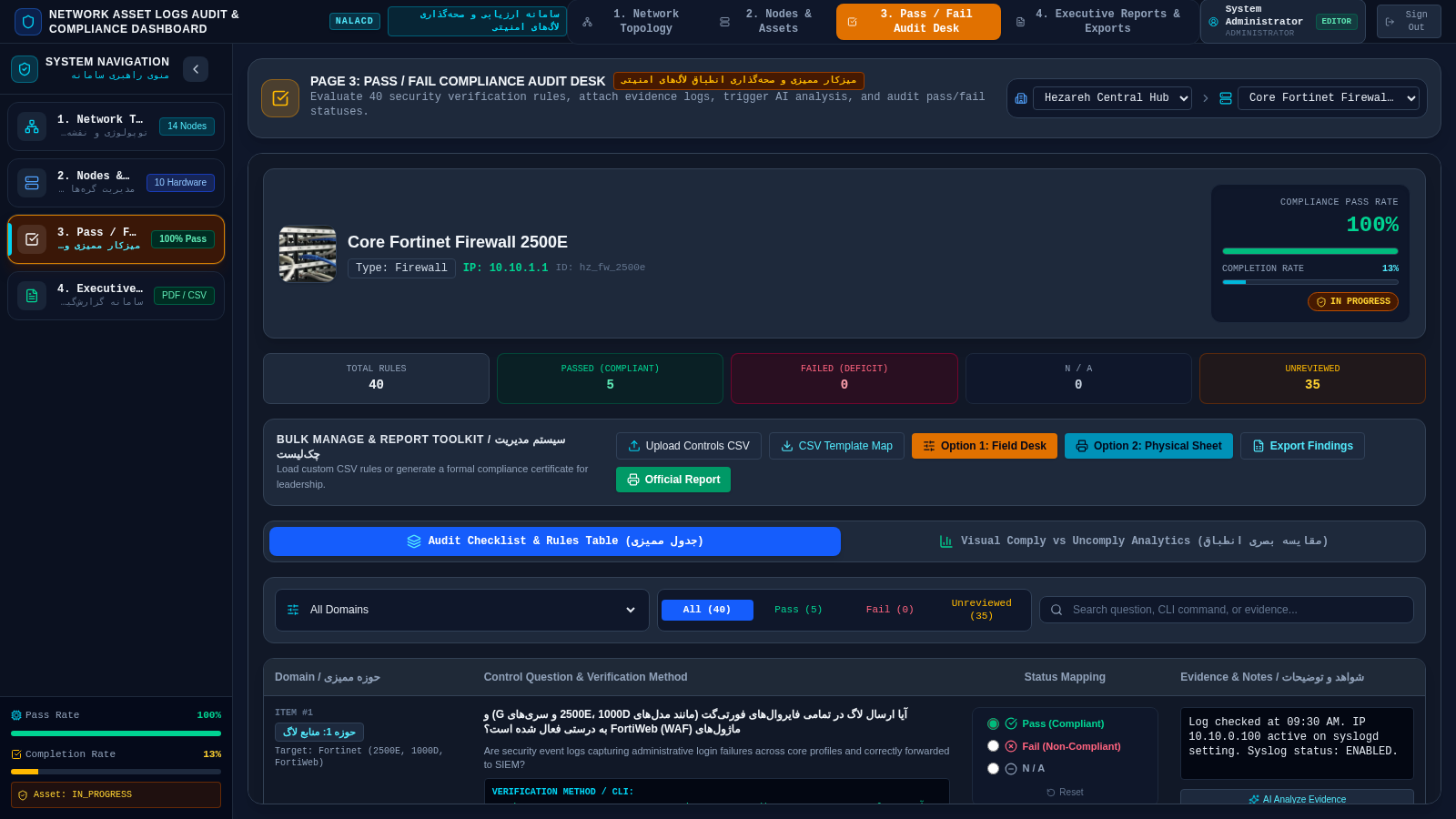Click the bar chart icon on Analytics tab
The image size is (1456, 819).
coord(946,541)
